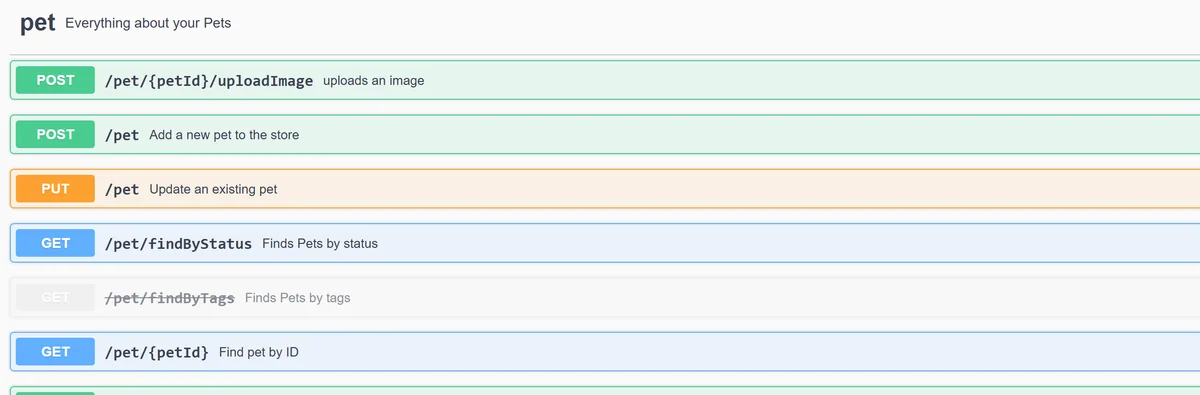Click "Finds Pets by tags" description

(297, 297)
